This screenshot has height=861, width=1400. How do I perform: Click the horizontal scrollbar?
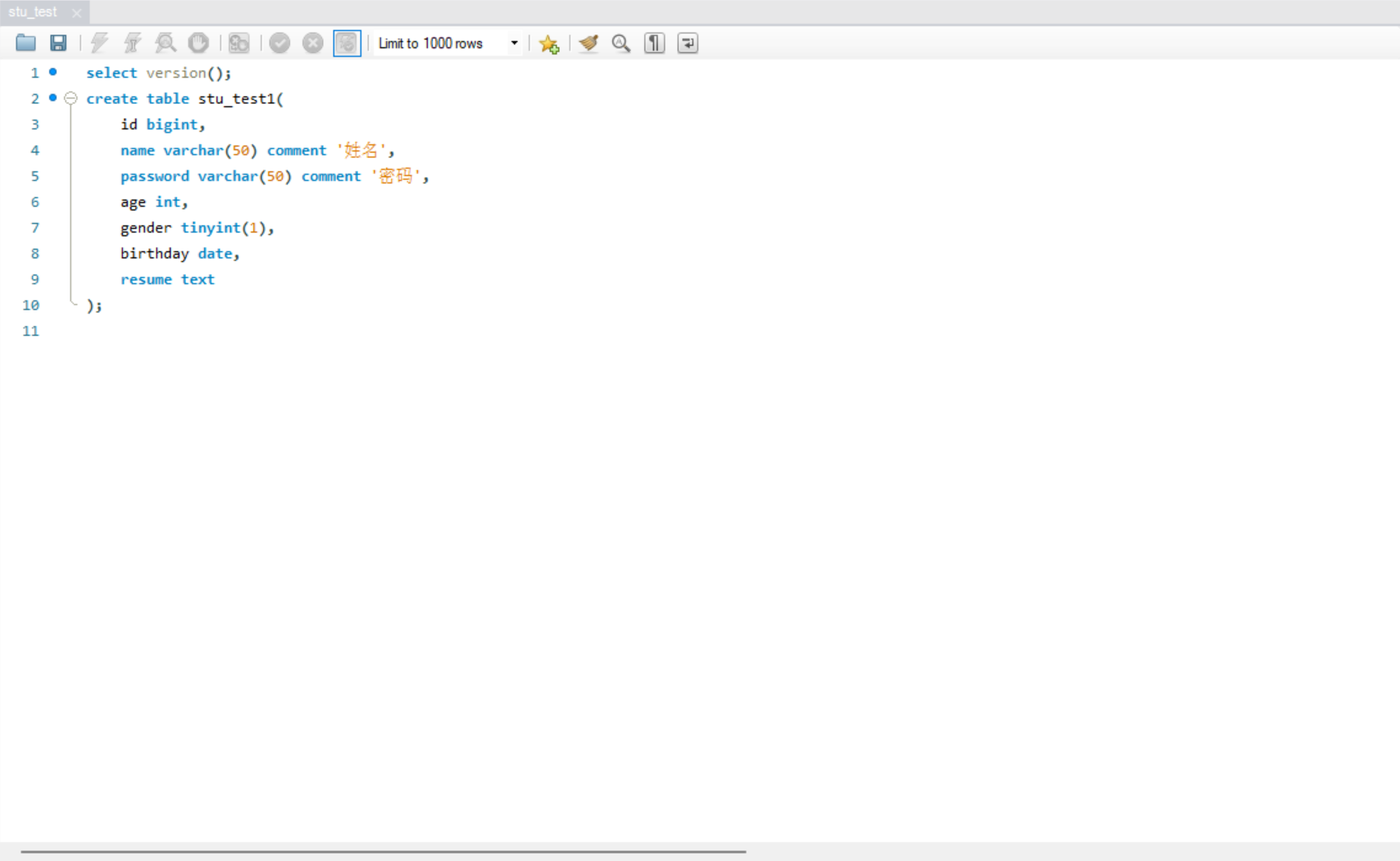point(384,852)
